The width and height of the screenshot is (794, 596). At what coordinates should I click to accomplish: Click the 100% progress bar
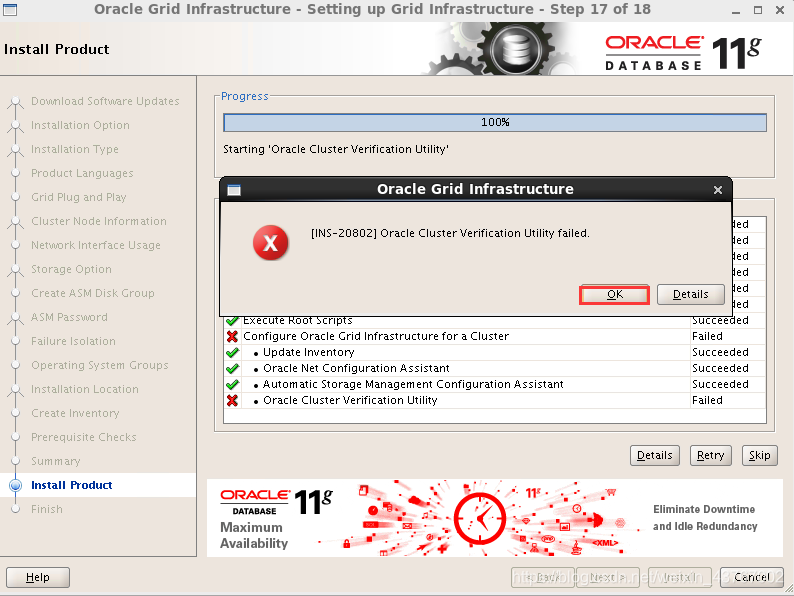point(495,123)
